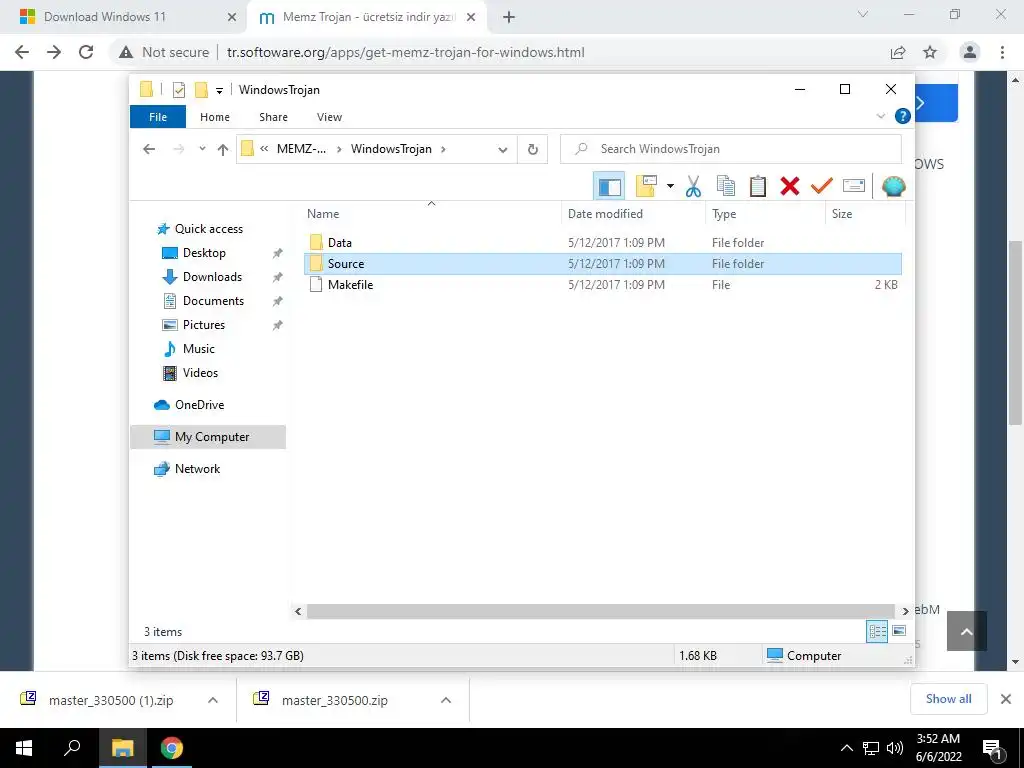Click the properties checkmark icon in title bar
The width and height of the screenshot is (1024, 768).
(x=179, y=89)
